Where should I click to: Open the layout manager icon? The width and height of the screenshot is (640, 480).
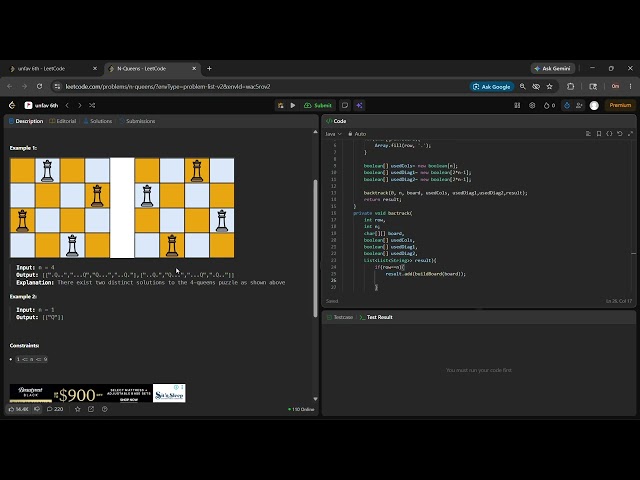517,105
